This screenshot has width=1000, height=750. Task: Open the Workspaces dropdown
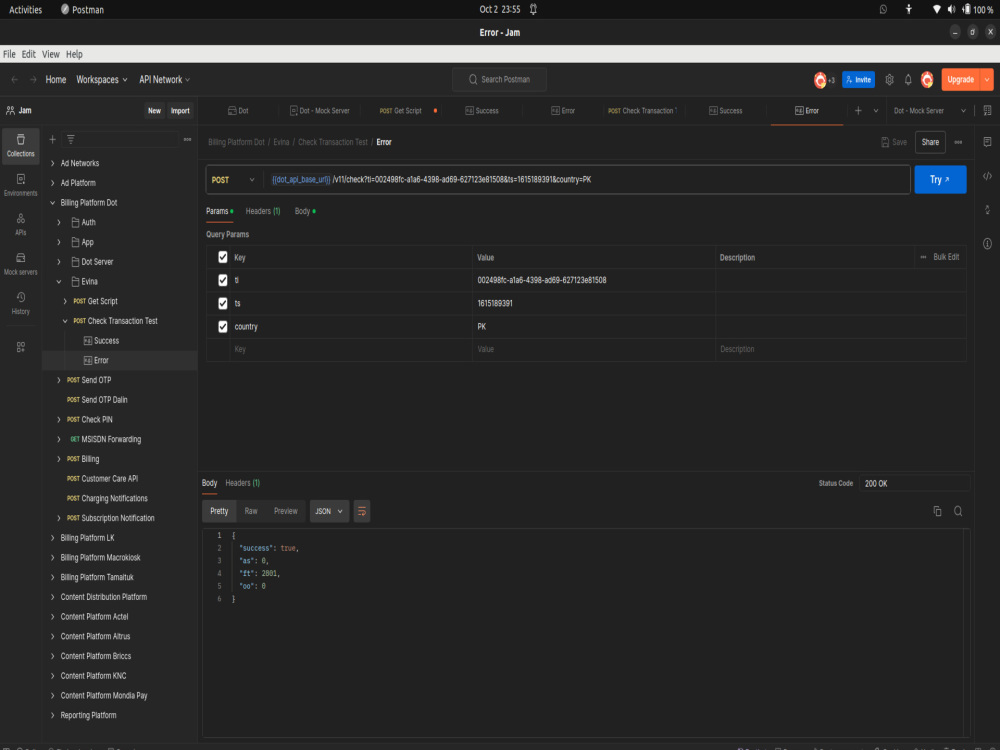point(102,80)
